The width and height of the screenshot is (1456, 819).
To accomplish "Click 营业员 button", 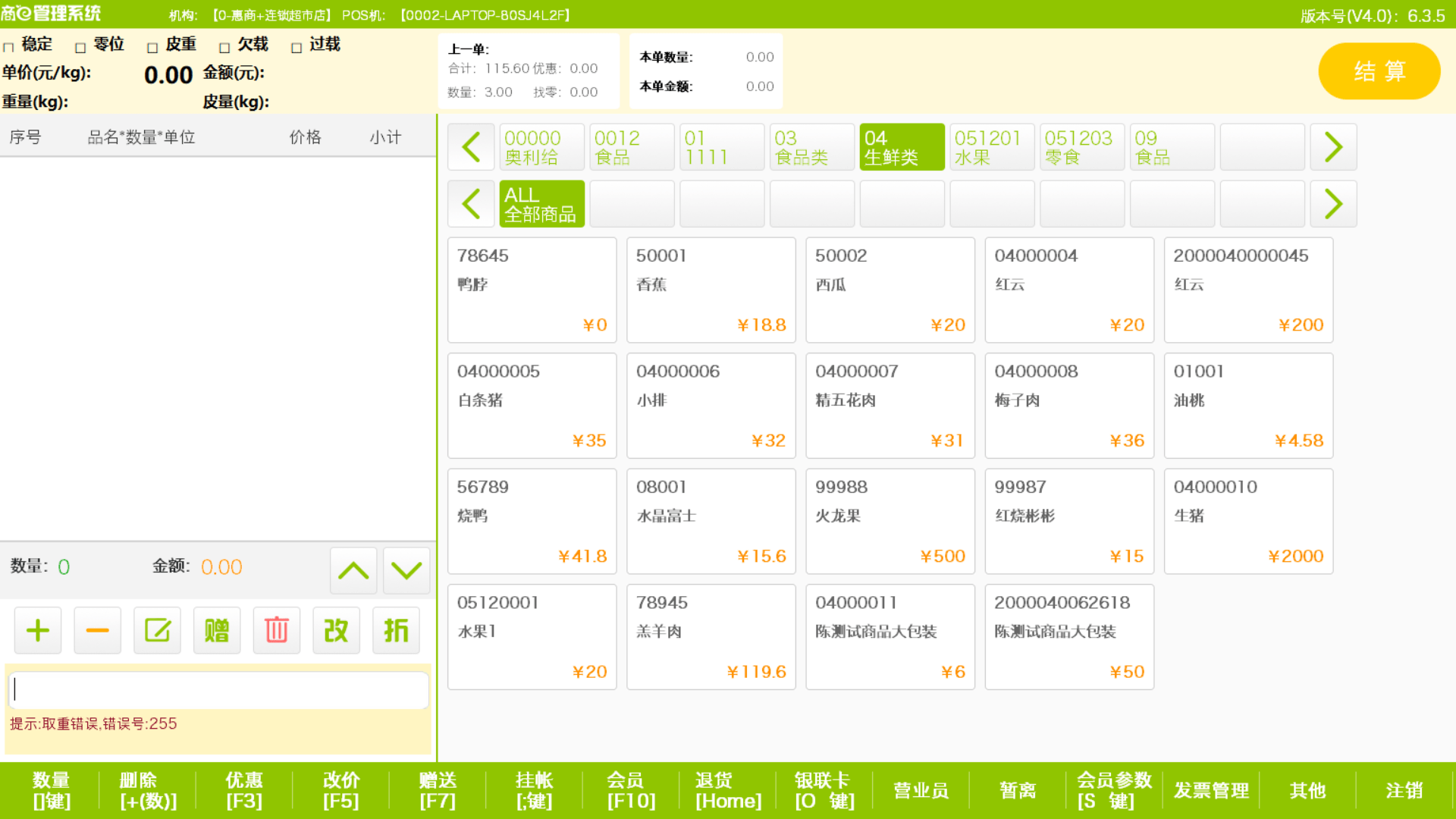I will (921, 790).
